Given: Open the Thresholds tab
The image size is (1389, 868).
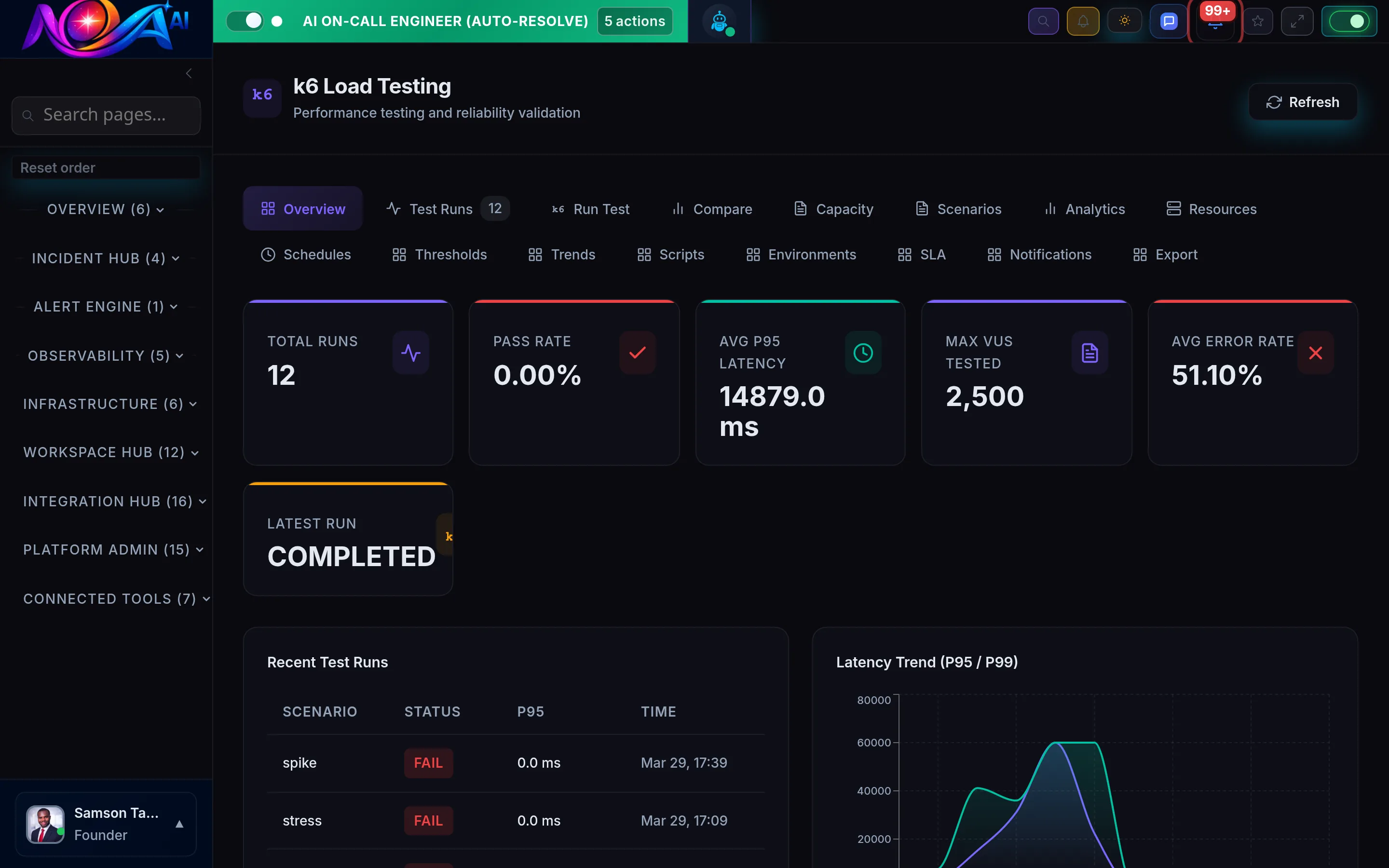Looking at the screenshot, I should click(440, 254).
